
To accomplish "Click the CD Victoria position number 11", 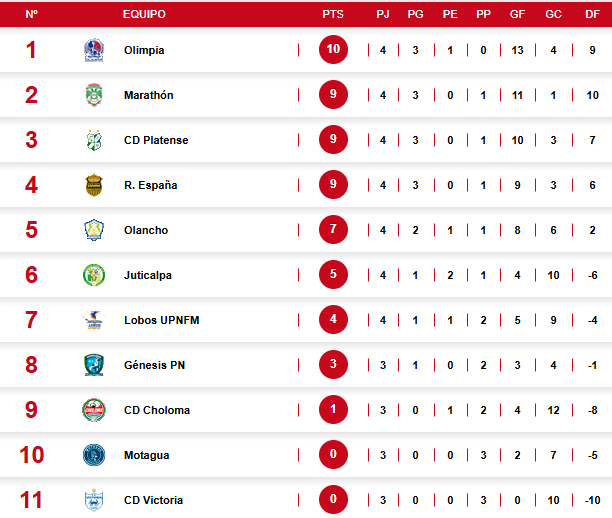I will (x=31, y=499).
